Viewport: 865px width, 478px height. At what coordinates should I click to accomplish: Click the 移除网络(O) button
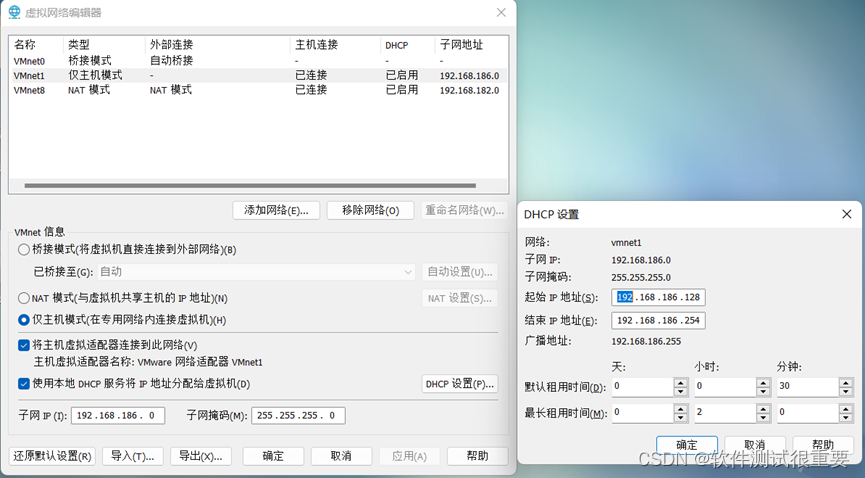[x=370, y=210]
